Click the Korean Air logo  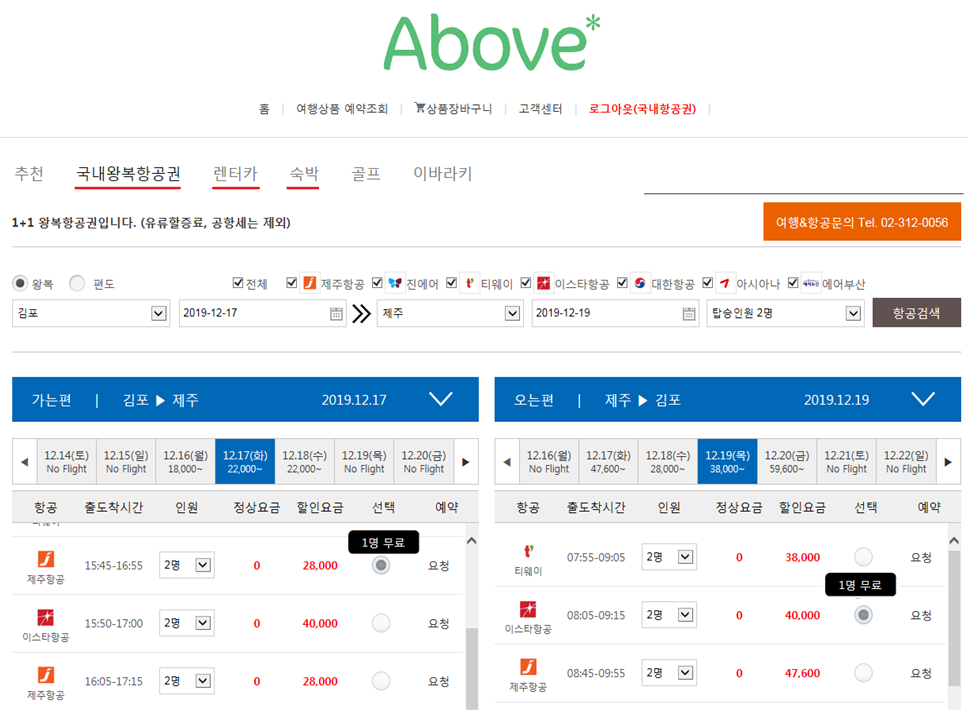click(640, 283)
